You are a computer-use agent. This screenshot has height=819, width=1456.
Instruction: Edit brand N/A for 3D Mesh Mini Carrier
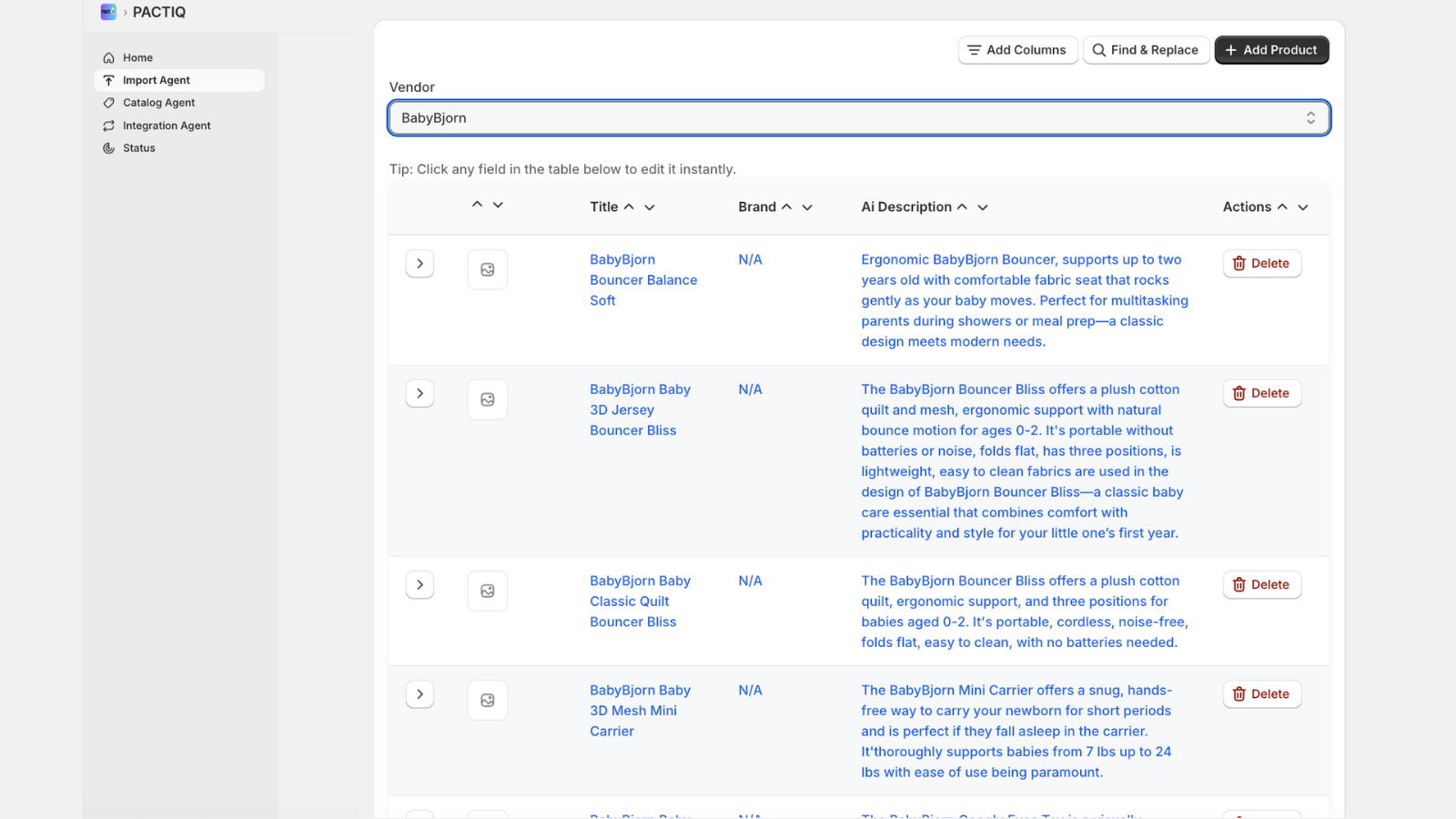[751, 691]
